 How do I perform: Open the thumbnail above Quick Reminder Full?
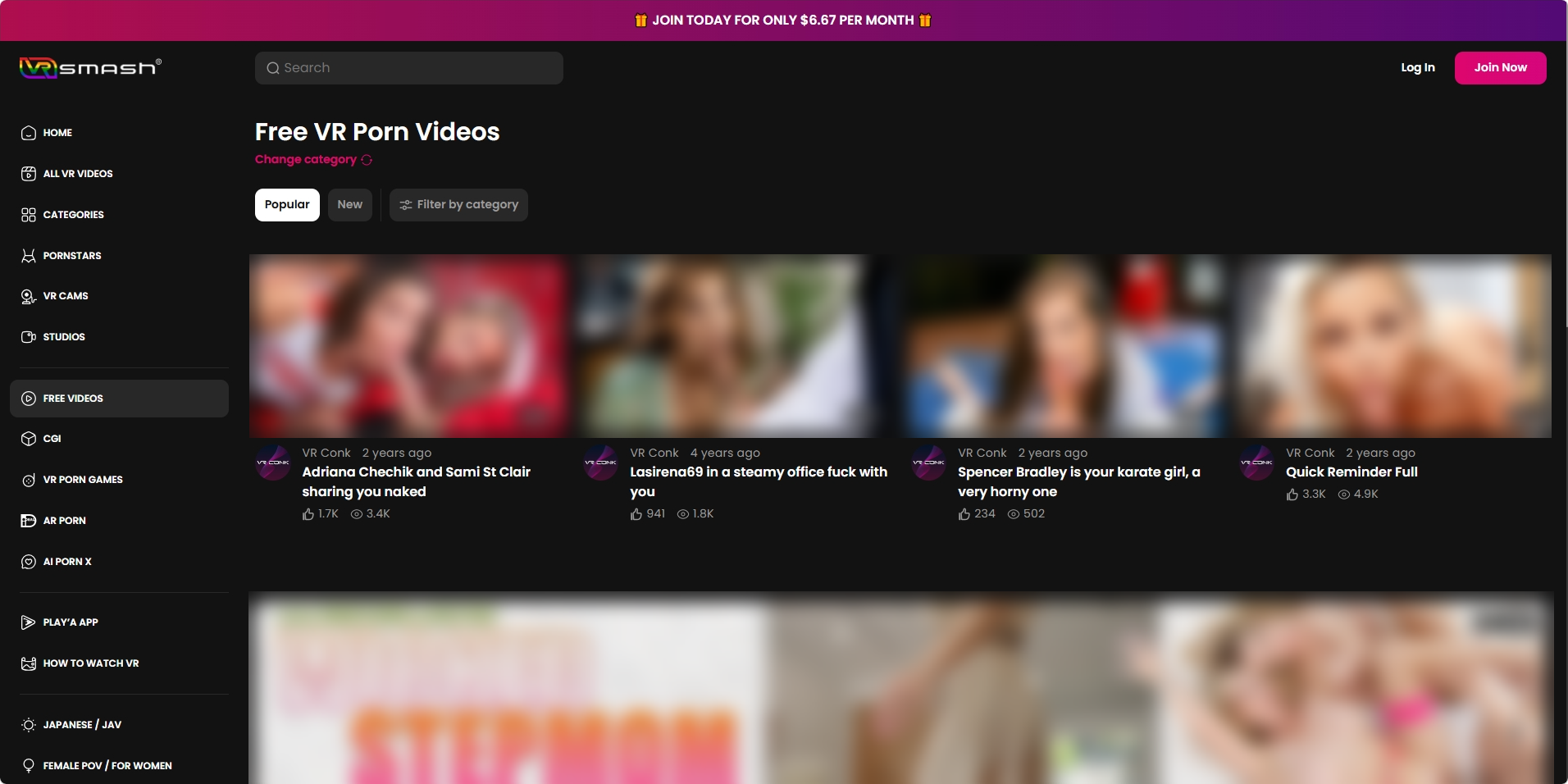tap(1393, 346)
